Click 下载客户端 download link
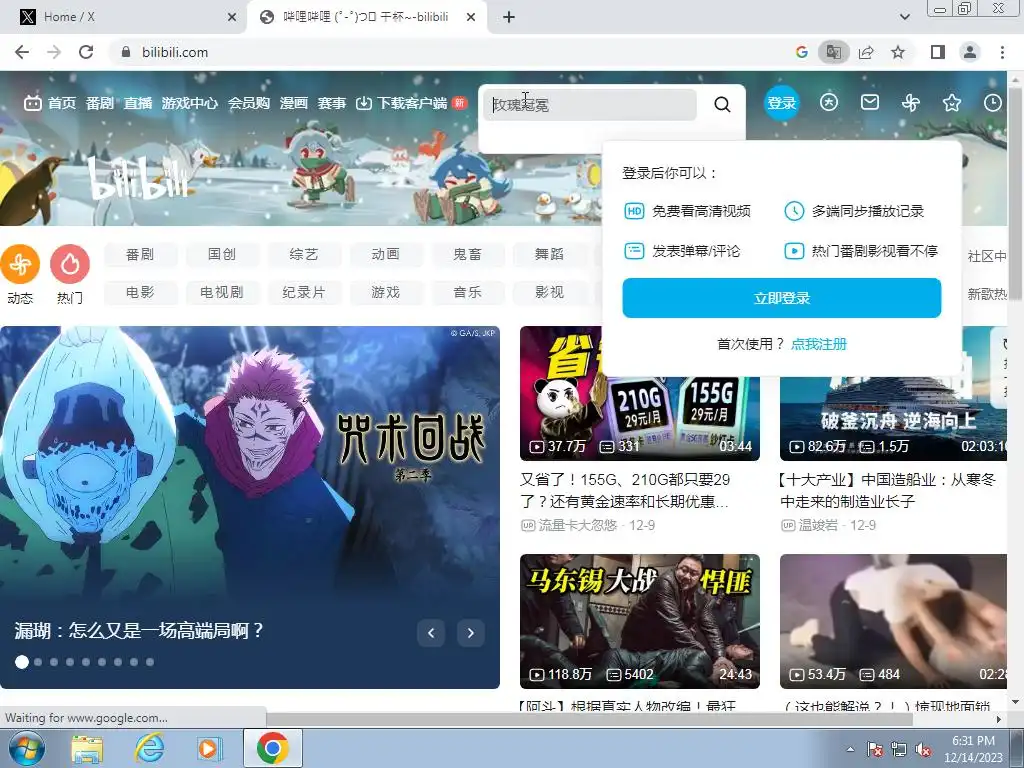This screenshot has height=768, width=1024. point(402,103)
